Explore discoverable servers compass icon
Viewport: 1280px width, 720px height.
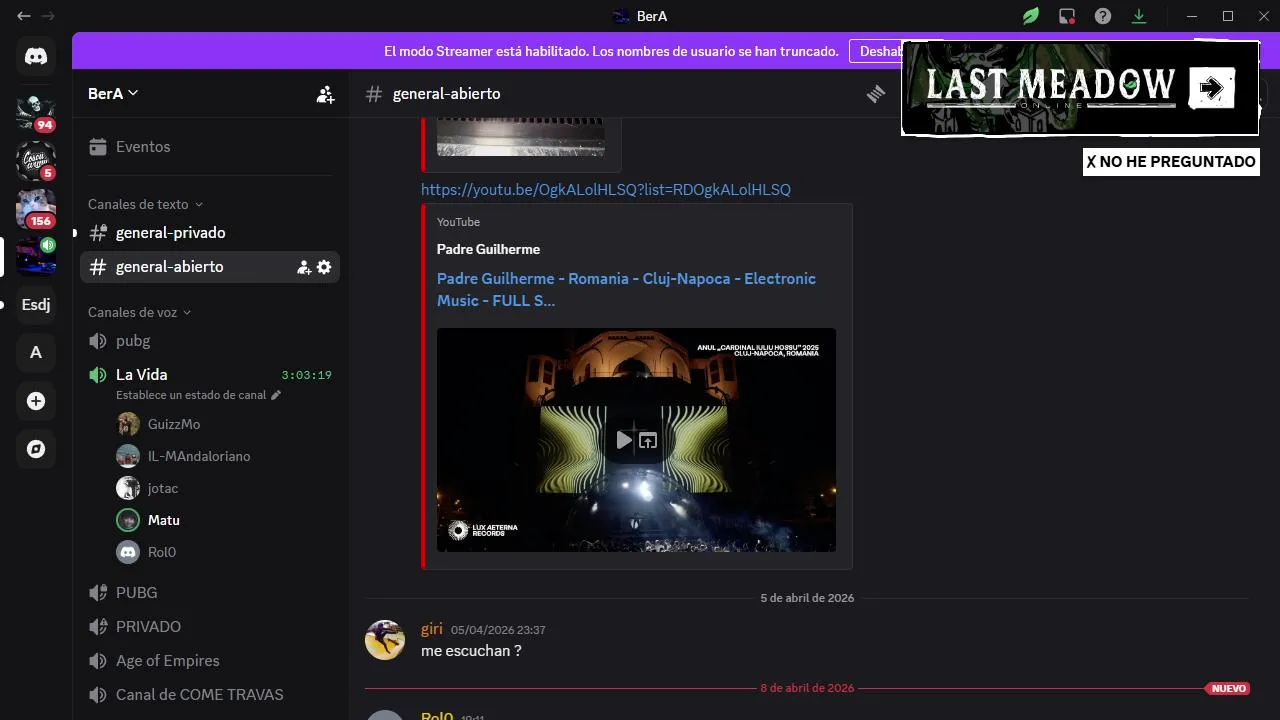[36, 449]
